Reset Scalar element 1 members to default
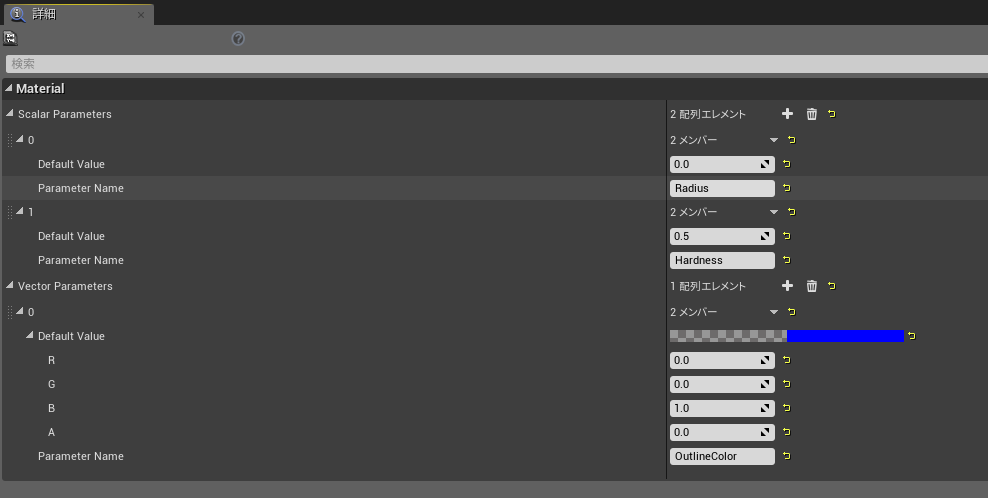Screen dimensions: 988x498 (792, 212)
